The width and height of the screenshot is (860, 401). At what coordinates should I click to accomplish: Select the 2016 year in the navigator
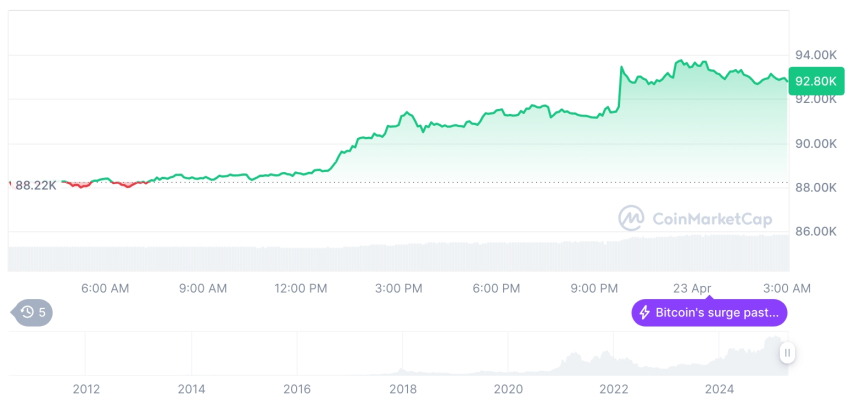297,388
